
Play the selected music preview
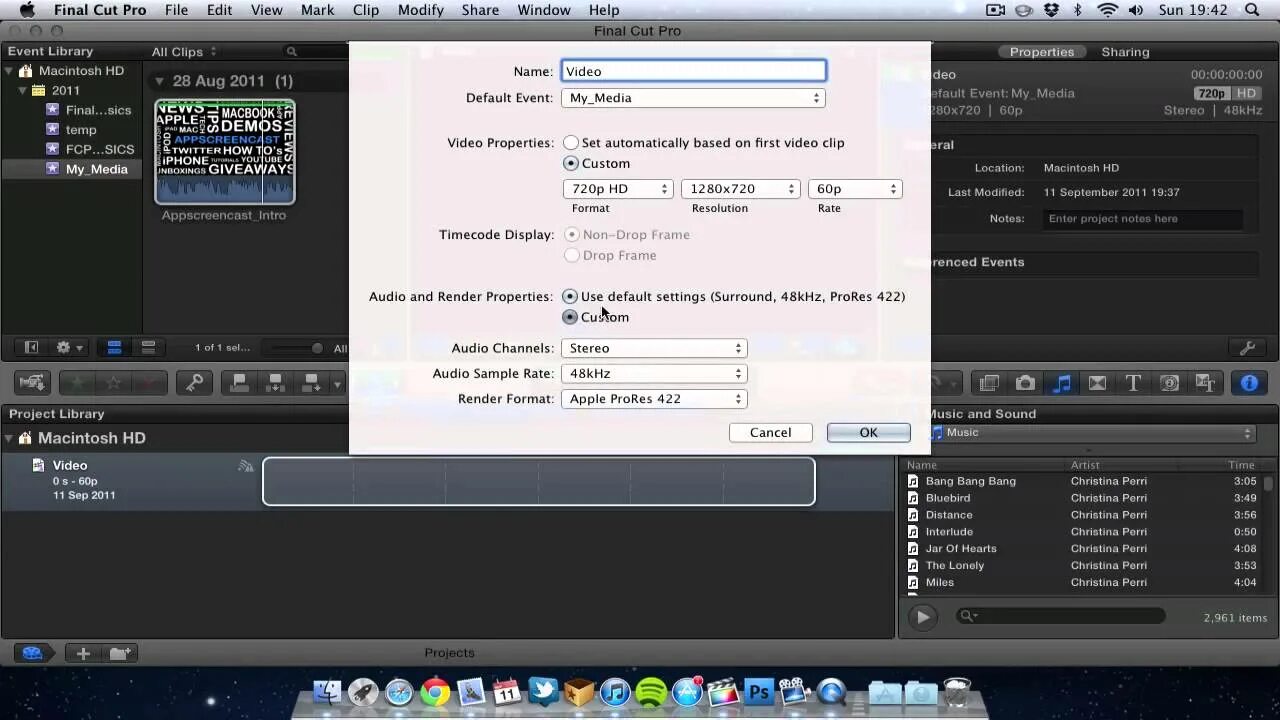pyautogui.click(x=923, y=617)
